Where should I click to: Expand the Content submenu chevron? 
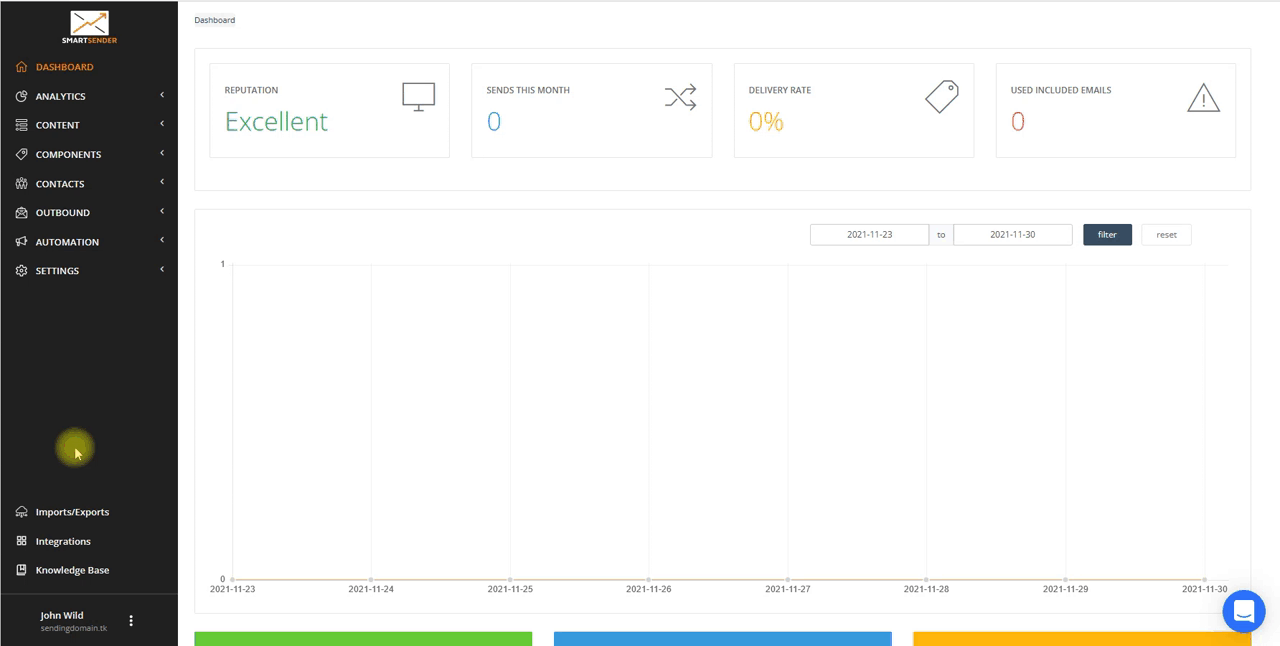[162, 125]
